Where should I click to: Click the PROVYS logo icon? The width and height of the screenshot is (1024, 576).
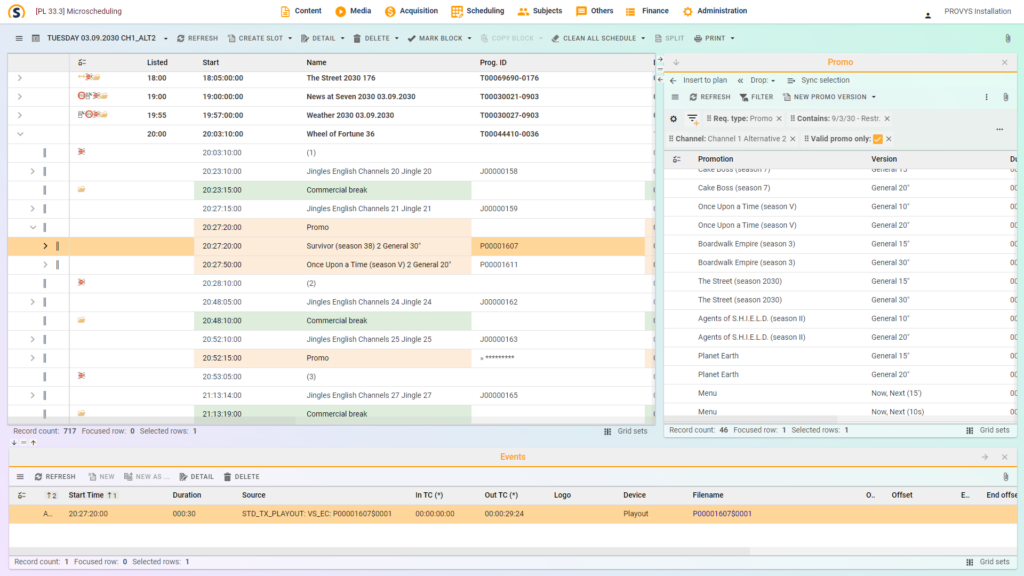click(x=16, y=11)
